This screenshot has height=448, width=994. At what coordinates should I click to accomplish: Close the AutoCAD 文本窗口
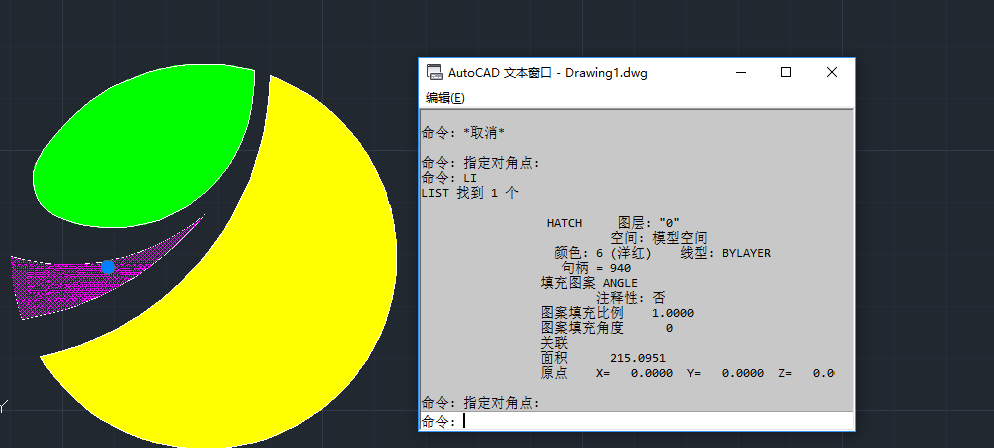831,72
